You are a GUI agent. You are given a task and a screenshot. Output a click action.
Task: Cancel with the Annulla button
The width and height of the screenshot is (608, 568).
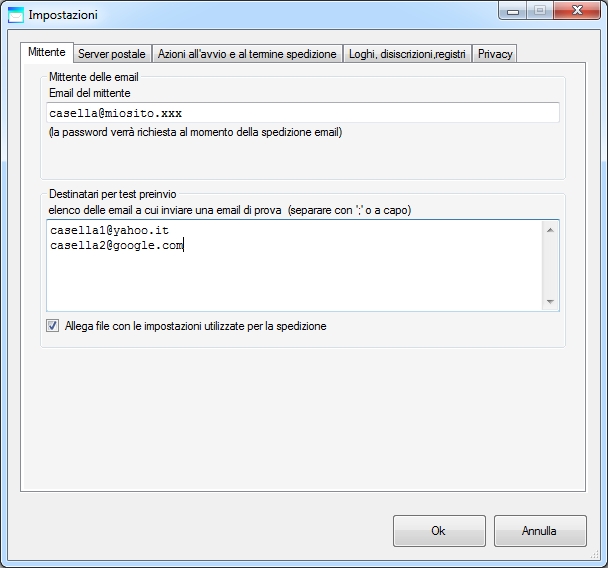click(x=540, y=531)
